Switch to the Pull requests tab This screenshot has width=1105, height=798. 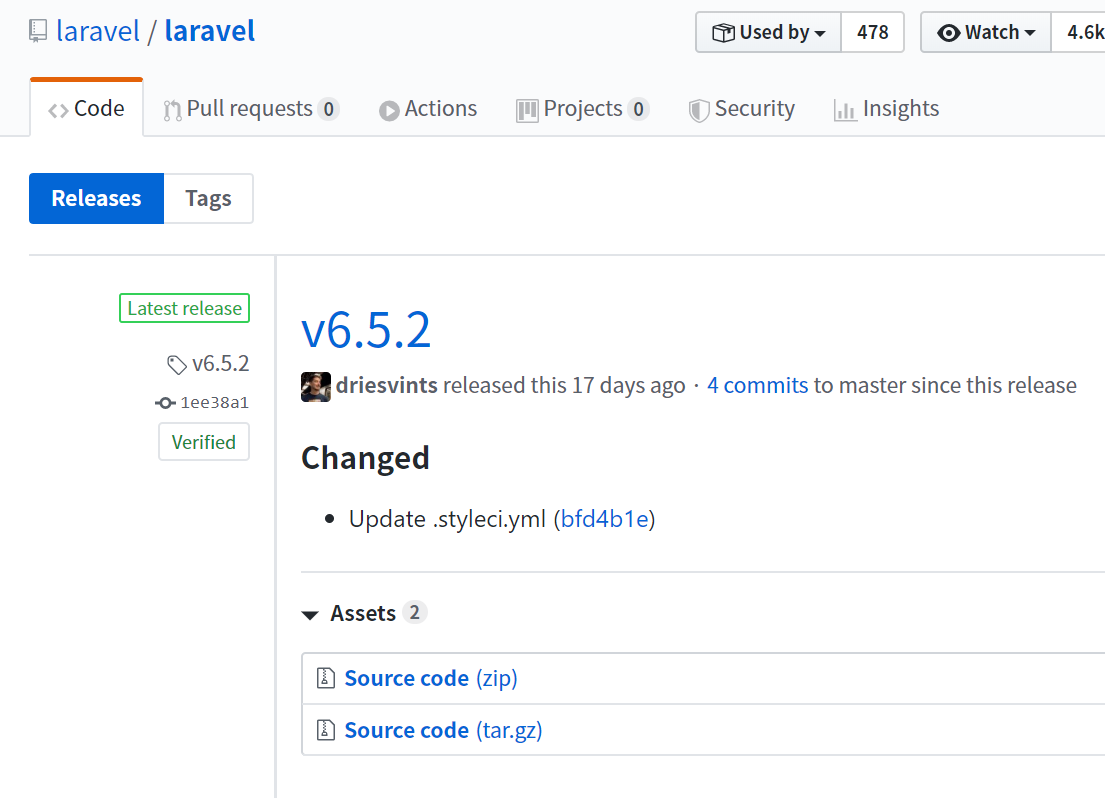point(249,108)
